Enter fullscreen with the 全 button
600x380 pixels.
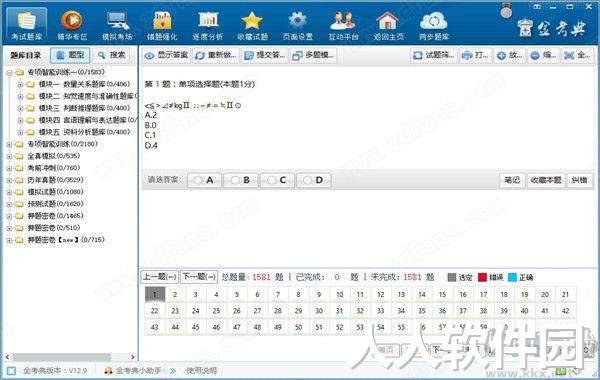[x=577, y=55]
